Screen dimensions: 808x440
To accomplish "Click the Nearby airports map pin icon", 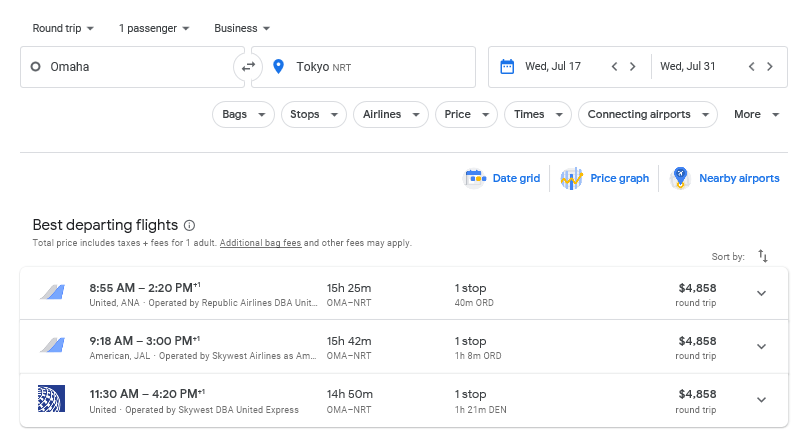I will [680, 178].
